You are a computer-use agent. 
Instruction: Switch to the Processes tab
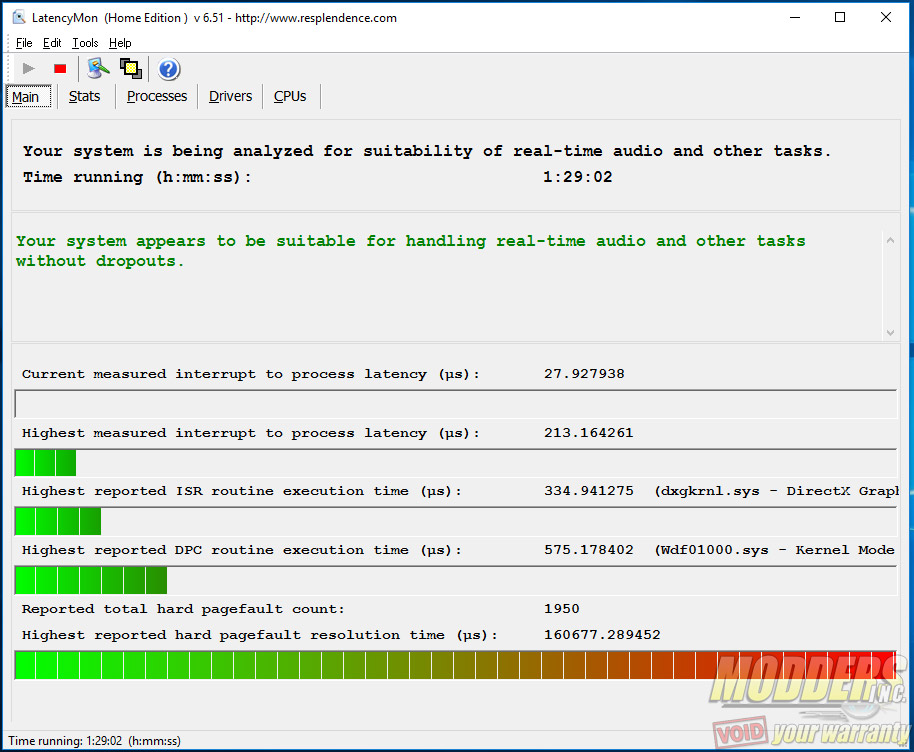tap(157, 96)
